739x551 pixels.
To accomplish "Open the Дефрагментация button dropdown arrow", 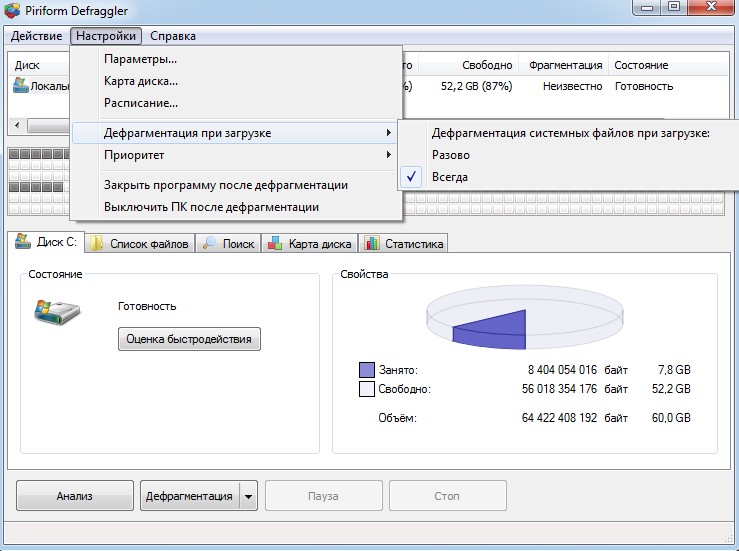I will coord(248,496).
